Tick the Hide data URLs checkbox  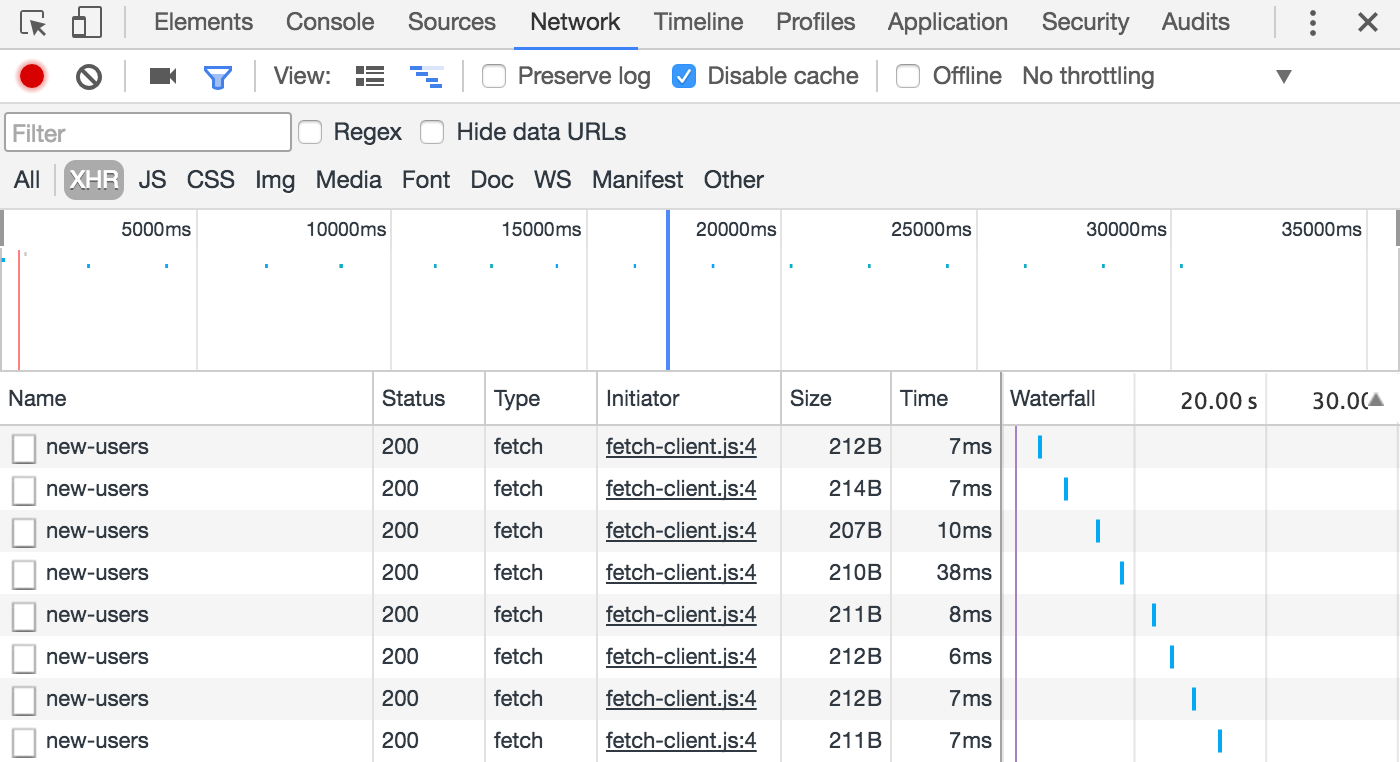pos(432,132)
